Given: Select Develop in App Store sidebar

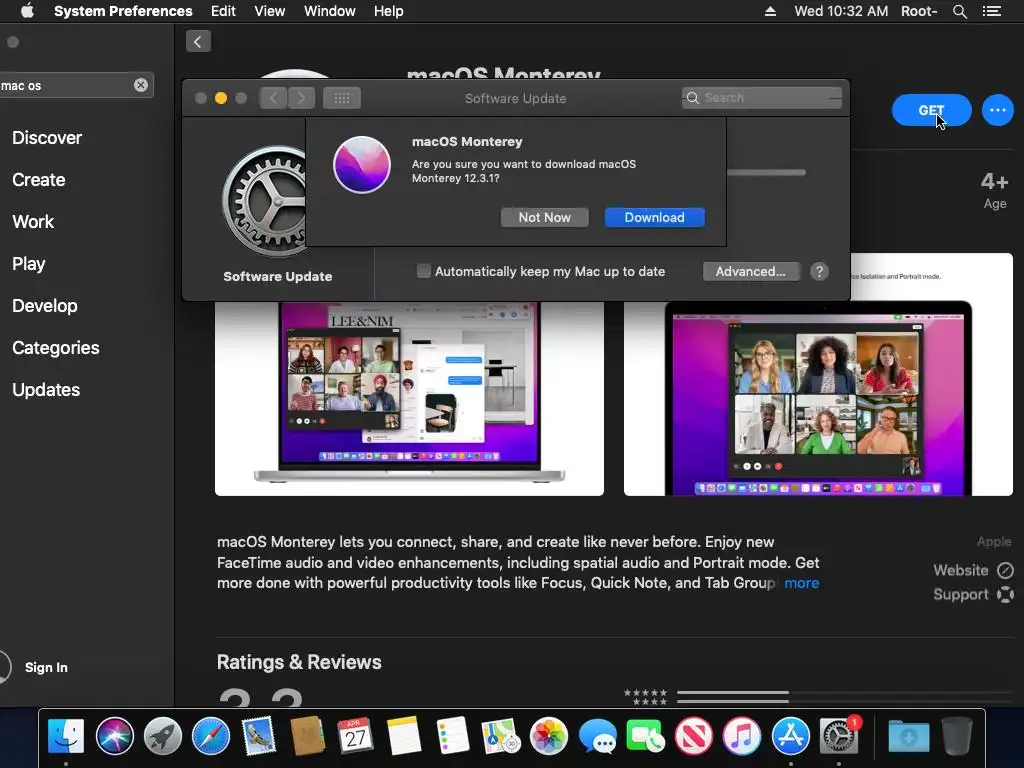Looking at the screenshot, I should (x=44, y=306).
